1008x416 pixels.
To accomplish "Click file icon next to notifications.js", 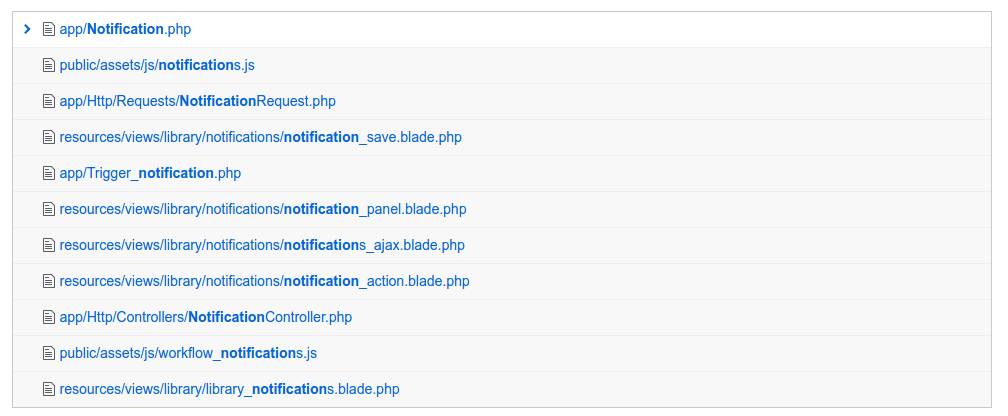I will point(48,66).
